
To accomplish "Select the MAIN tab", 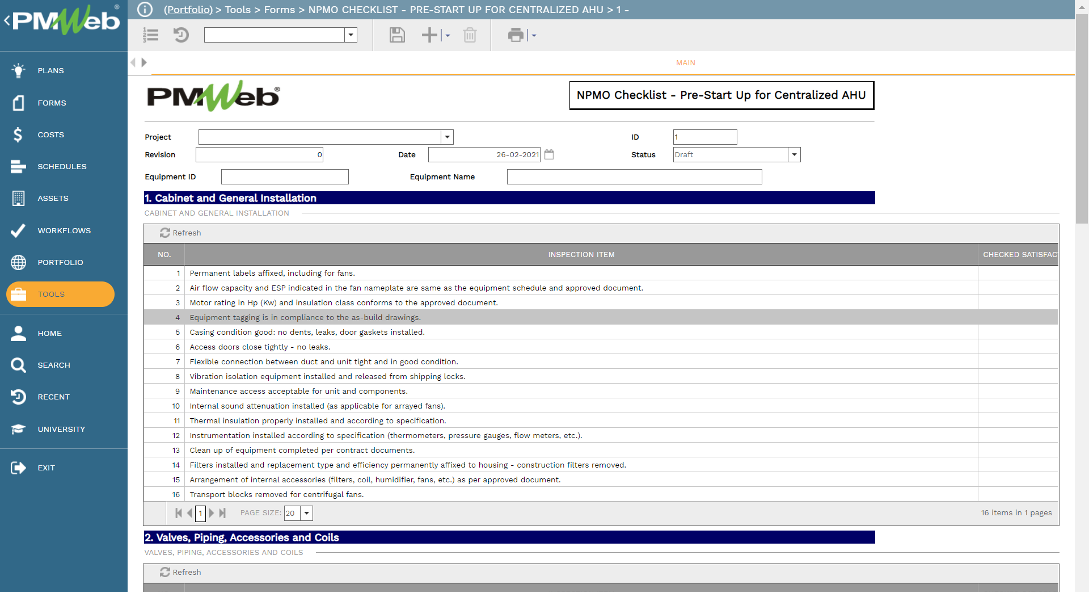I will pyautogui.click(x=685, y=62).
